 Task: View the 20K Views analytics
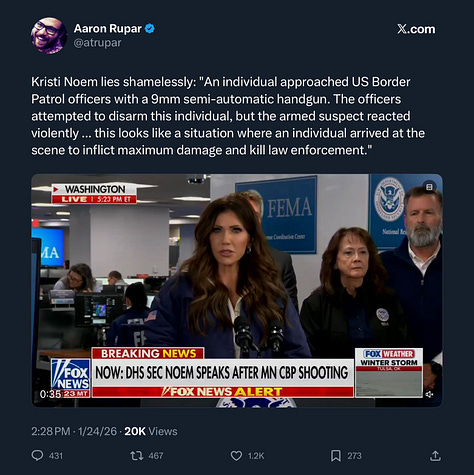click(x=151, y=431)
